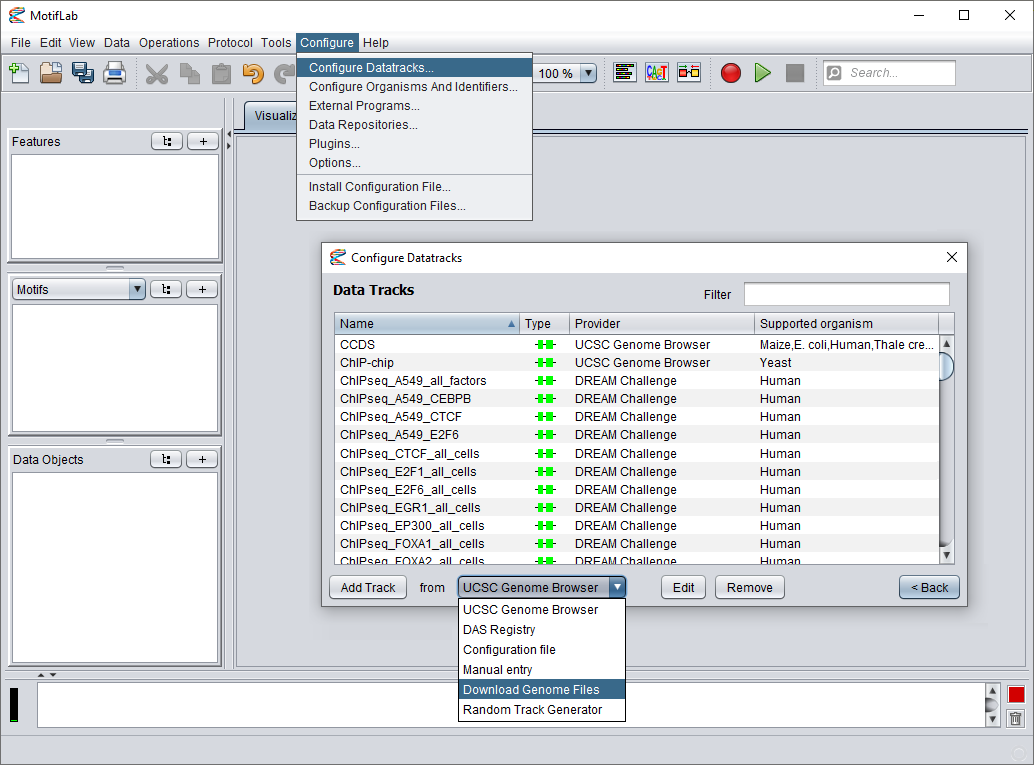
Task: Choose Configure Organisms And Identifiers menu entry
Action: pos(413,87)
